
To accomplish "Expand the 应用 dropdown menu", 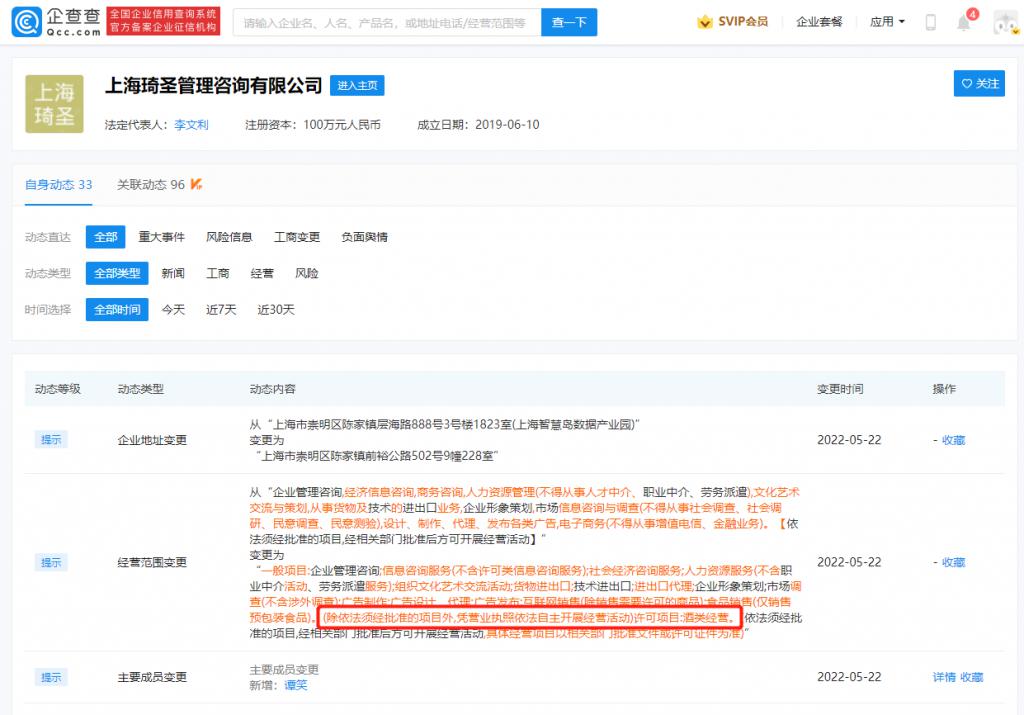I will tap(887, 22).
